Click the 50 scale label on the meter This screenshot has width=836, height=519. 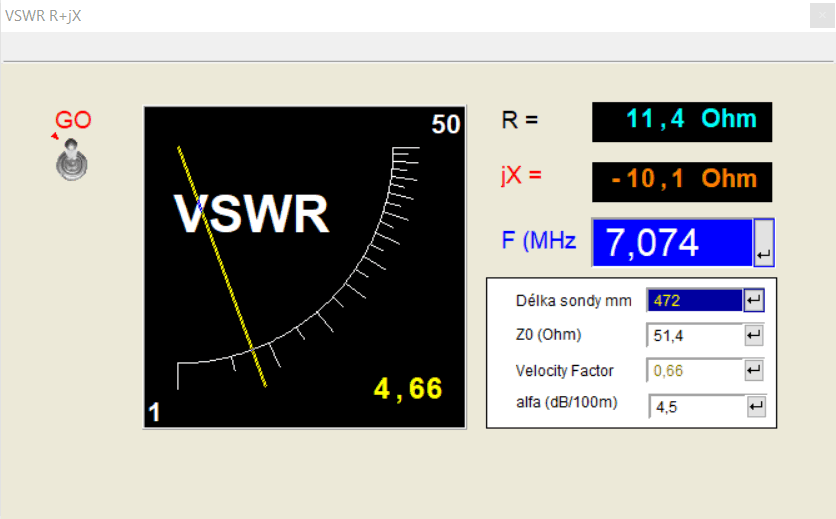coord(445,125)
